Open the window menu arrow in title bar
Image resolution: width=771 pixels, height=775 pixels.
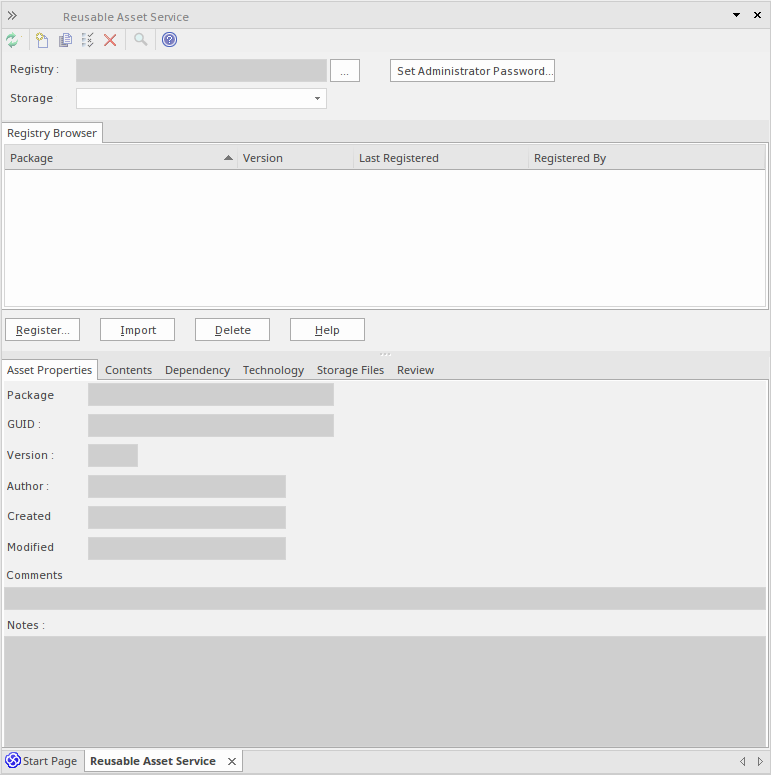(736, 16)
